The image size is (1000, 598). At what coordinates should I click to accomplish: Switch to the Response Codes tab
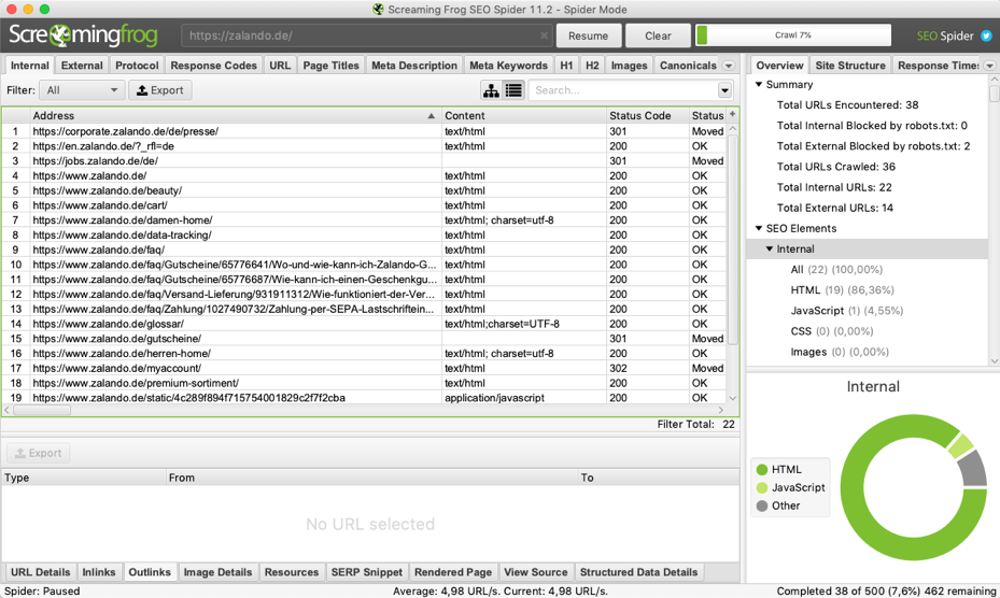(214, 66)
